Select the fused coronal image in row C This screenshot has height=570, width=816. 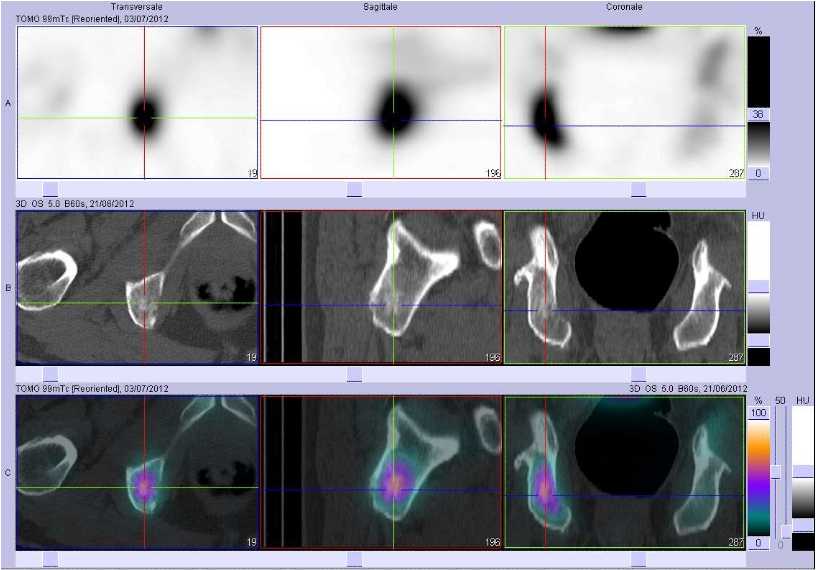click(x=624, y=473)
